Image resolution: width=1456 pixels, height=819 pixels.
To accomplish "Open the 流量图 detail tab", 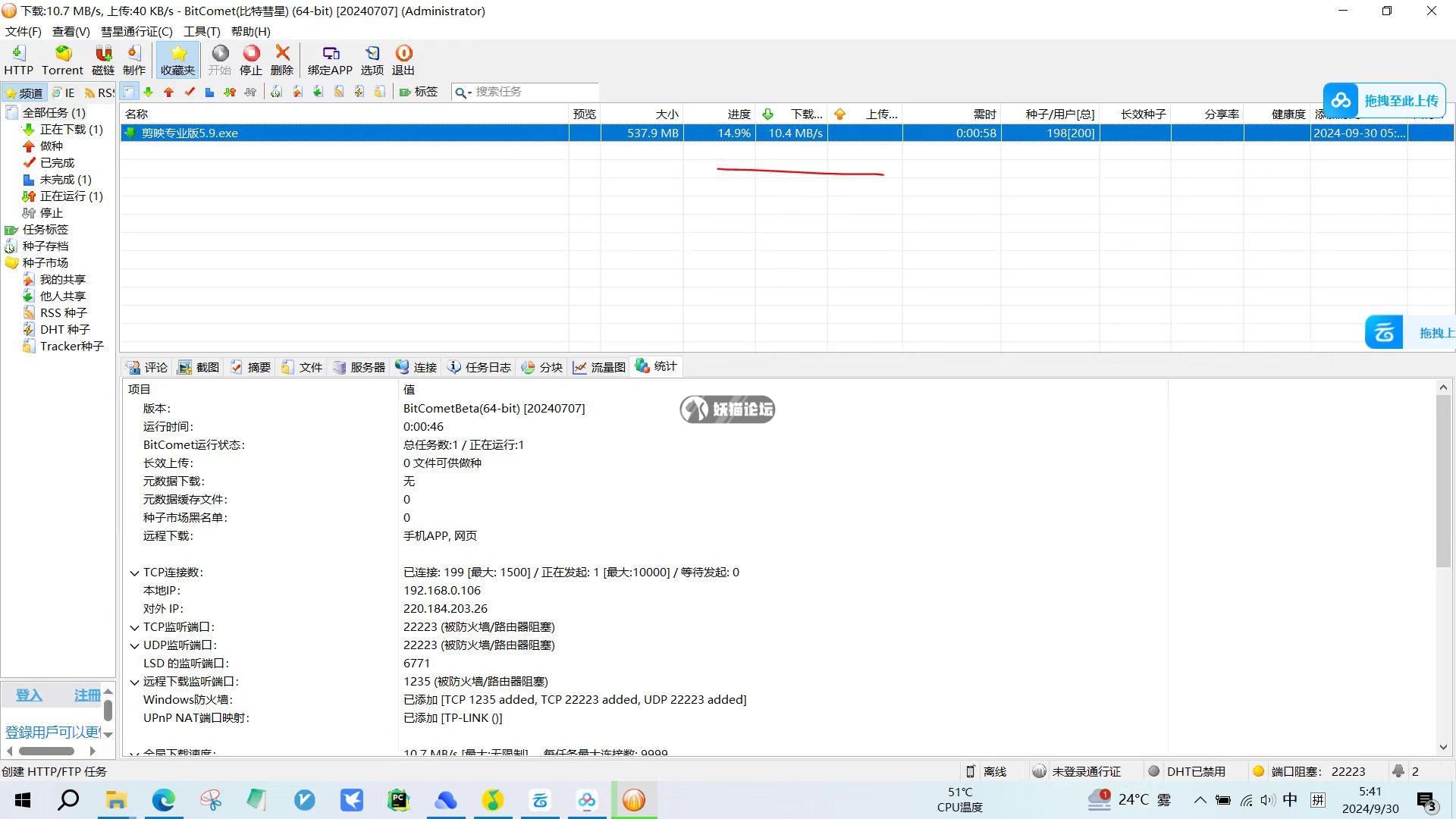I will [x=599, y=367].
